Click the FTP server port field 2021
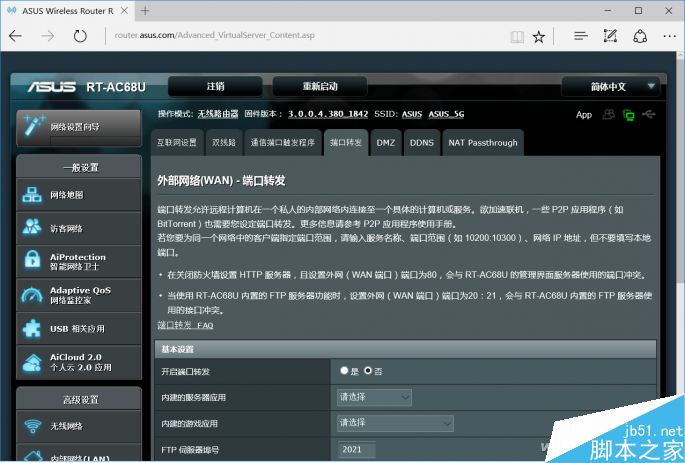 point(356,449)
